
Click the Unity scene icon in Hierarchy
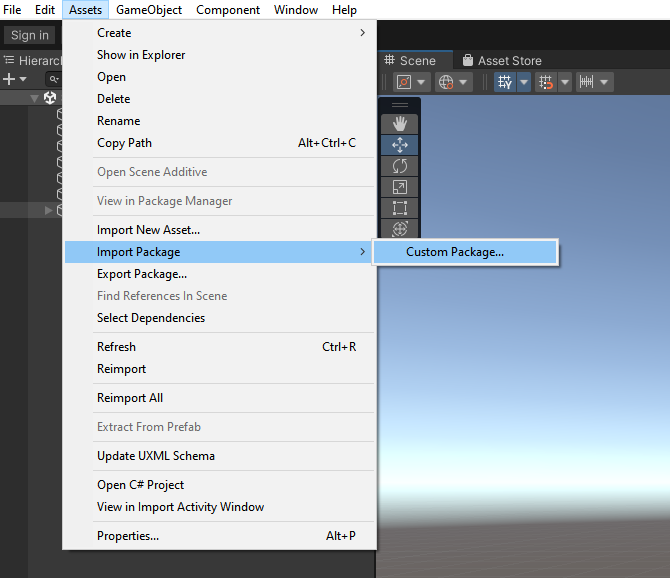coord(50,98)
